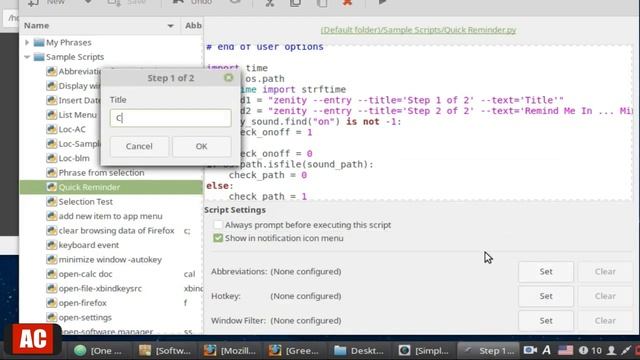
Task: Click the Abb column header
Action: coord(192,26)
